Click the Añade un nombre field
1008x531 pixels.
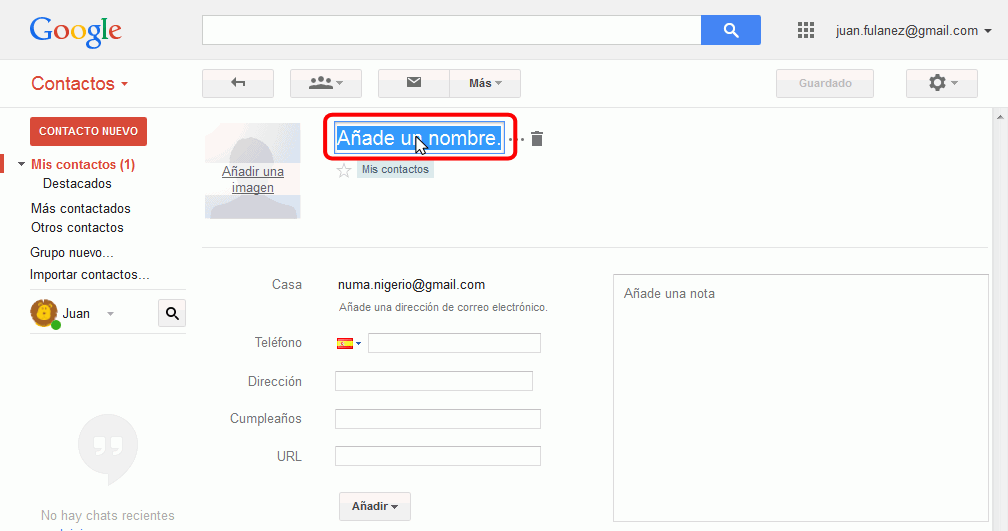click(418, 138)
